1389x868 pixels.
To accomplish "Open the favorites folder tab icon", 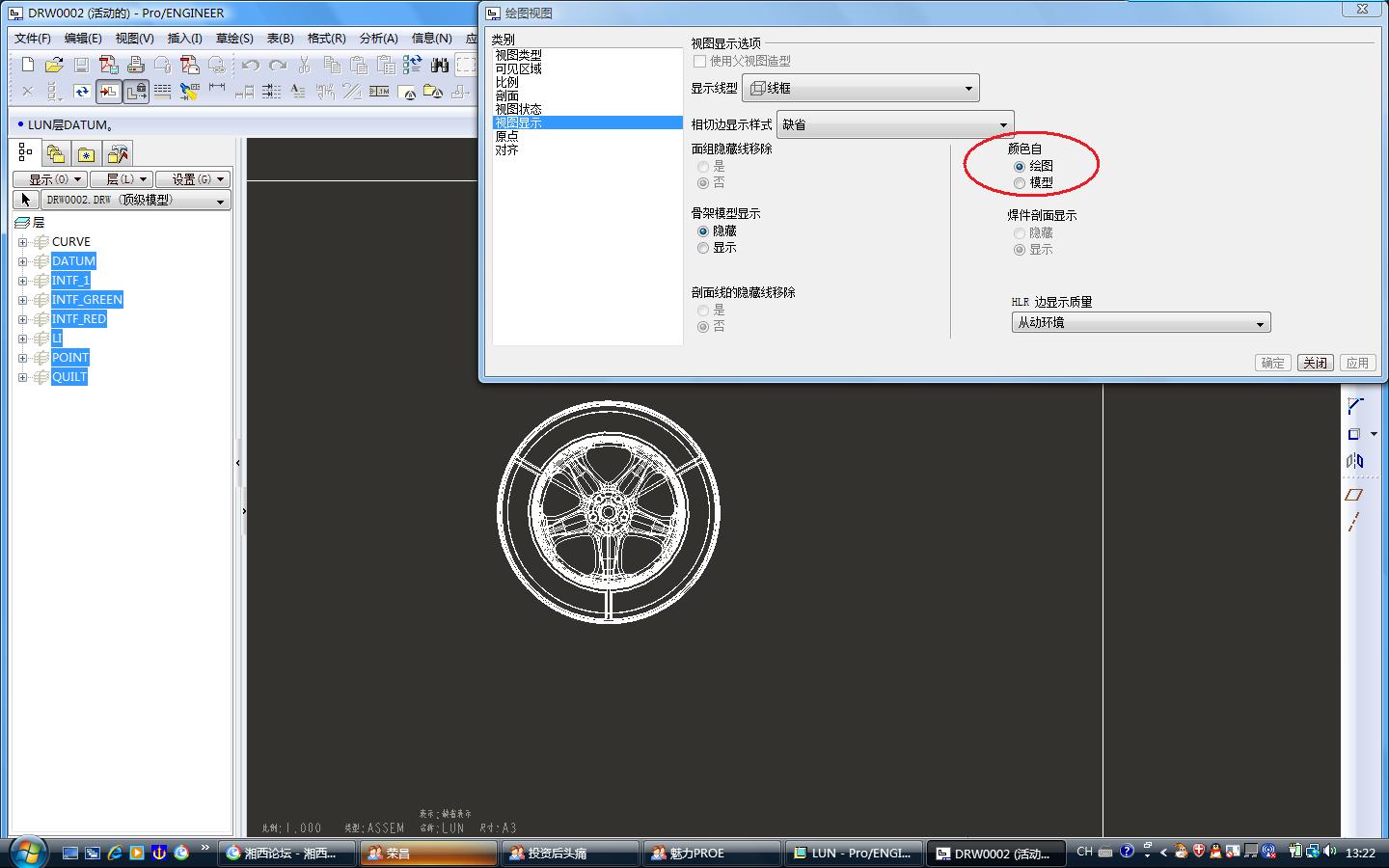I will point(87,153).
